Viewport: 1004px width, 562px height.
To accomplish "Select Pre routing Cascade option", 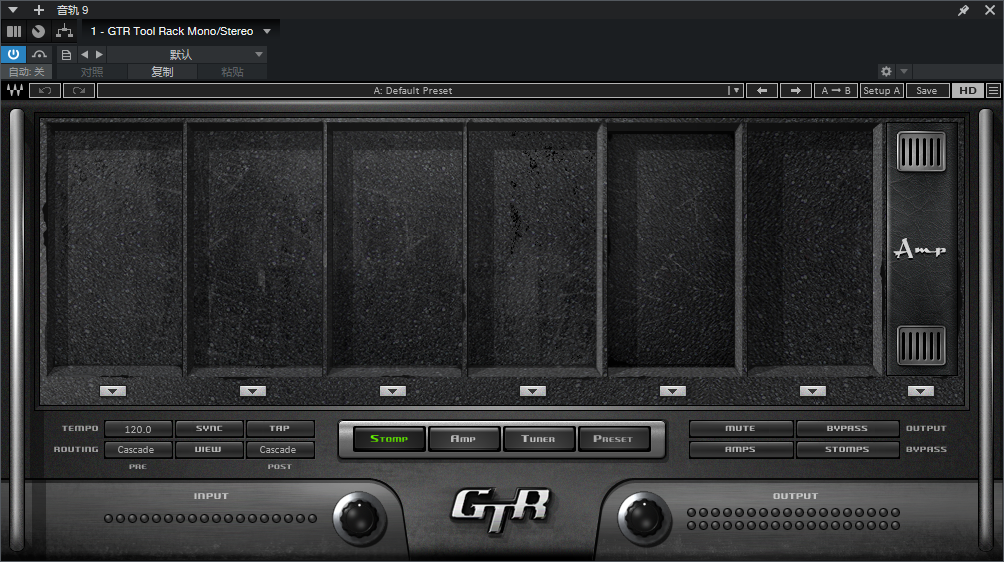I will point(138,450).
